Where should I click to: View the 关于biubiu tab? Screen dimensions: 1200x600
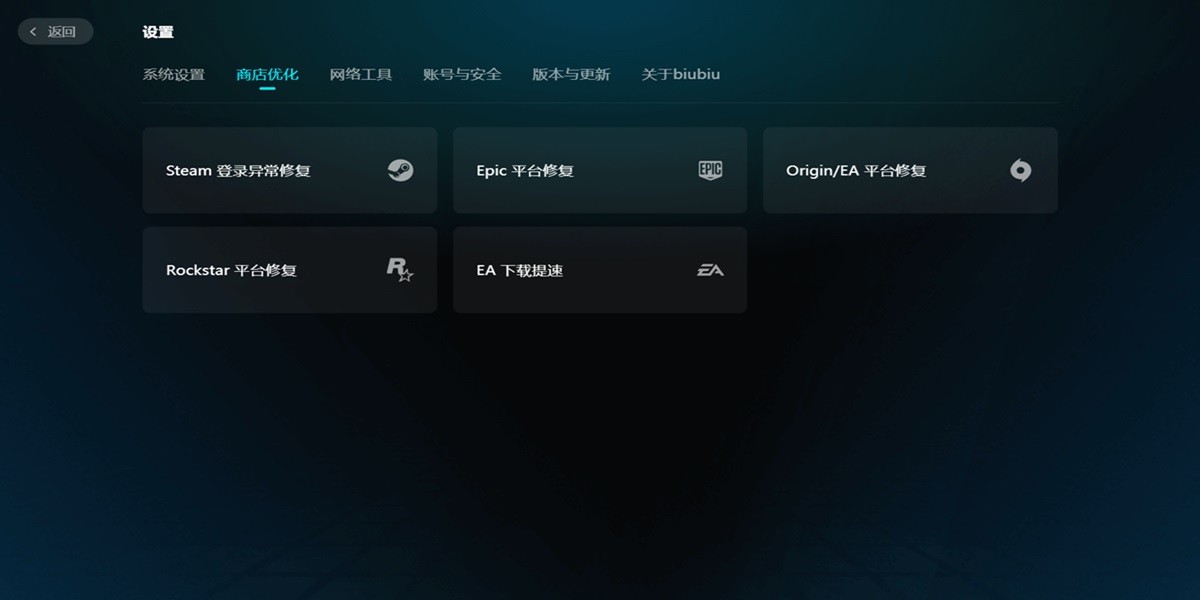[679, 73]
